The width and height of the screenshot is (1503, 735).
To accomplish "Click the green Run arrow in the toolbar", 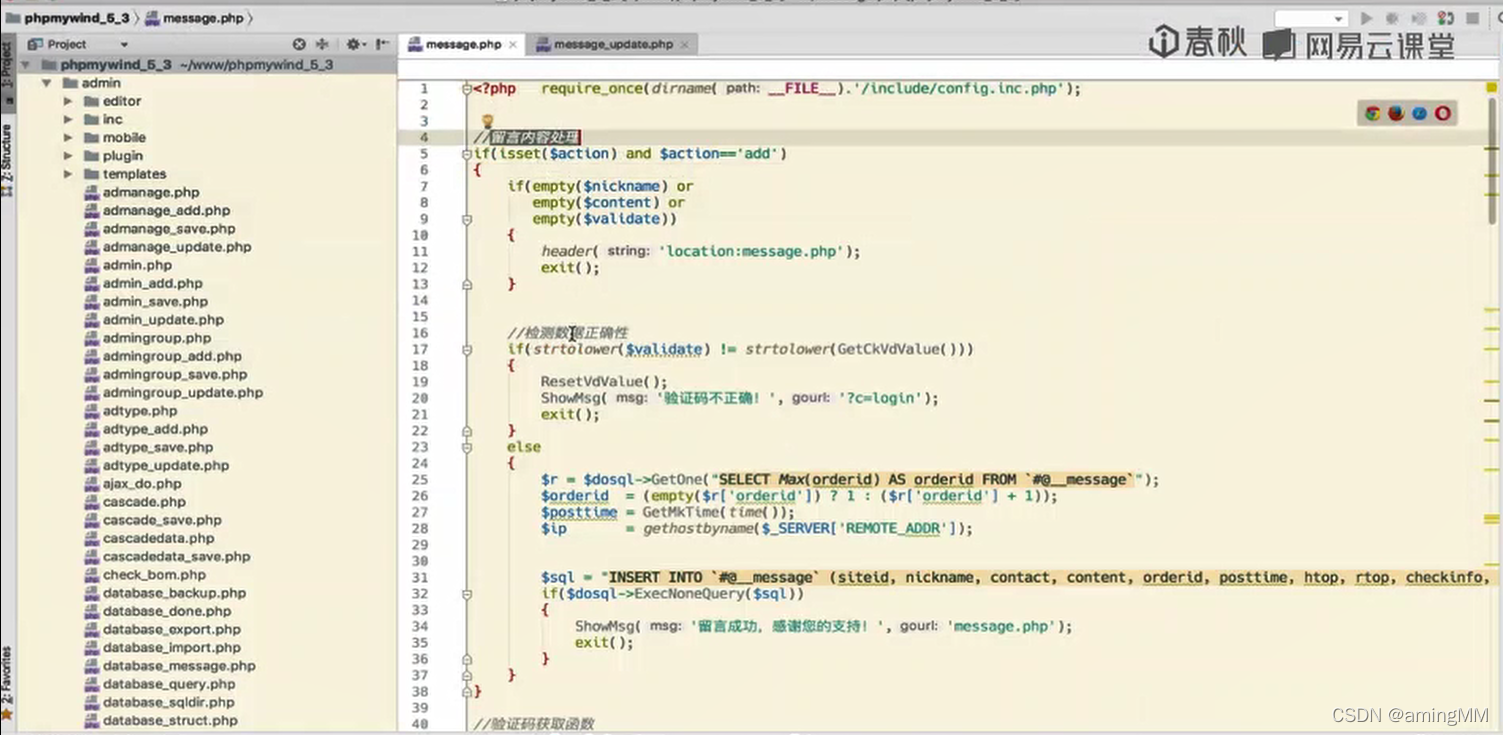I will (1367, 18).
